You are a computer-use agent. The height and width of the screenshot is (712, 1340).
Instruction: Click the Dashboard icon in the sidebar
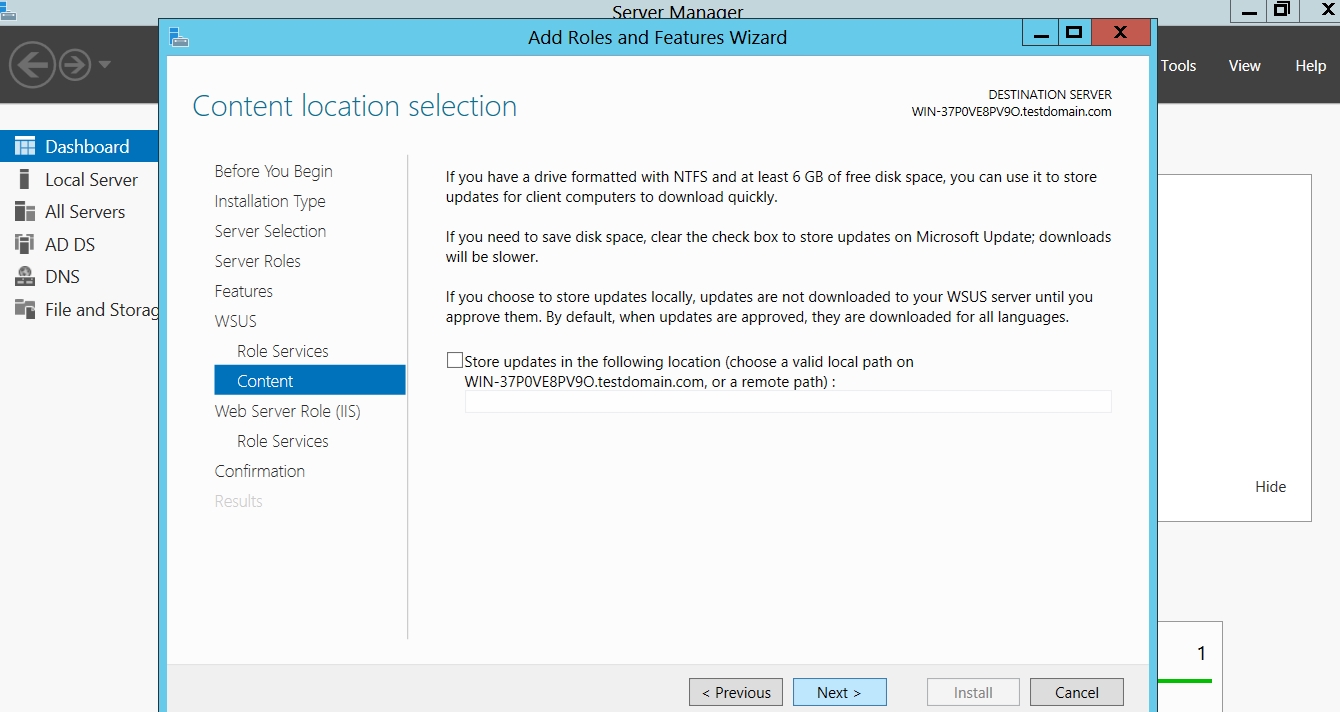coord(25,146)
